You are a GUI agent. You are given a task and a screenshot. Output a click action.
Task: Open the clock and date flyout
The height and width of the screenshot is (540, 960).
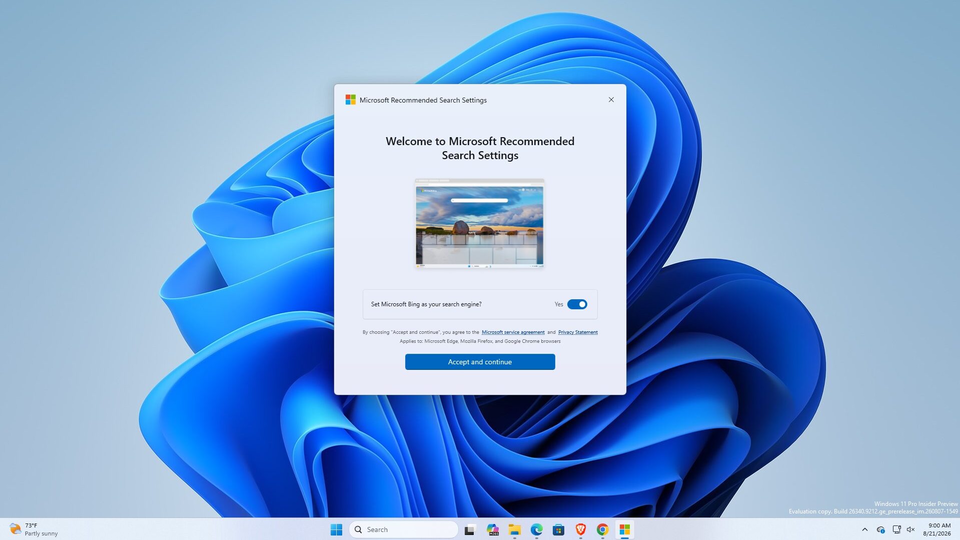tap(939, 530)
